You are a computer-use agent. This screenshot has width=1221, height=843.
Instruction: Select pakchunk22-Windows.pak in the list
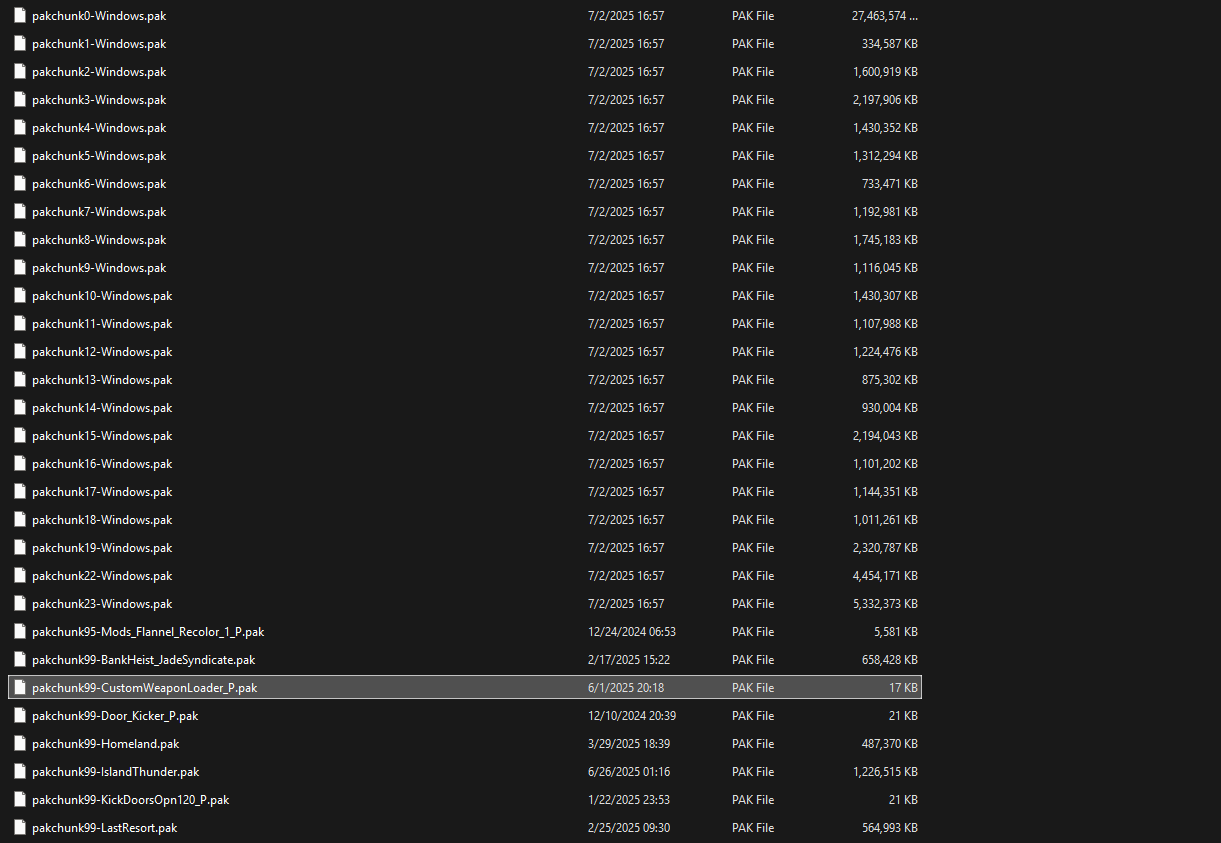point(102,576)
